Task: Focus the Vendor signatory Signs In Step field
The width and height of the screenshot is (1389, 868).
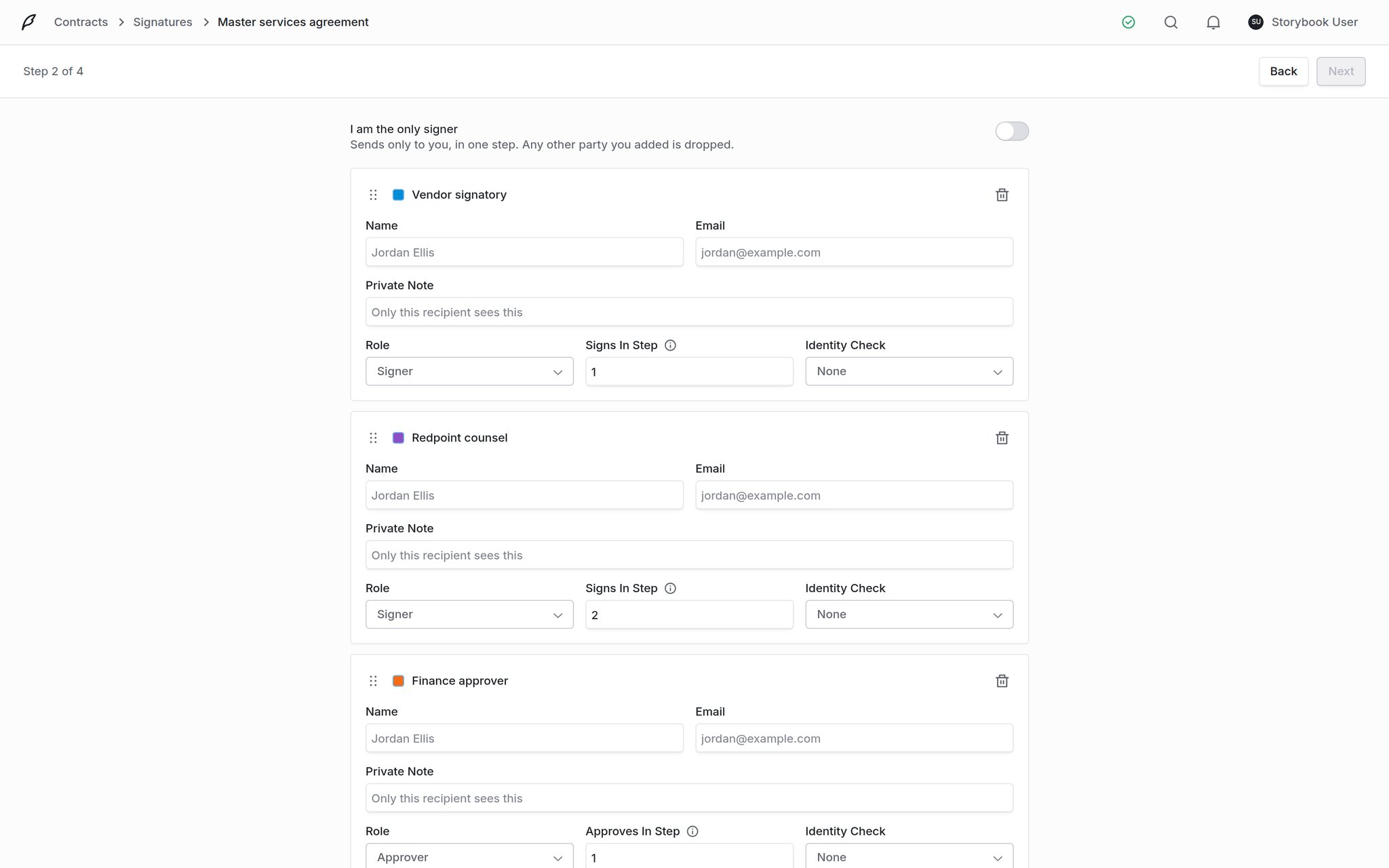Action: 689,372
